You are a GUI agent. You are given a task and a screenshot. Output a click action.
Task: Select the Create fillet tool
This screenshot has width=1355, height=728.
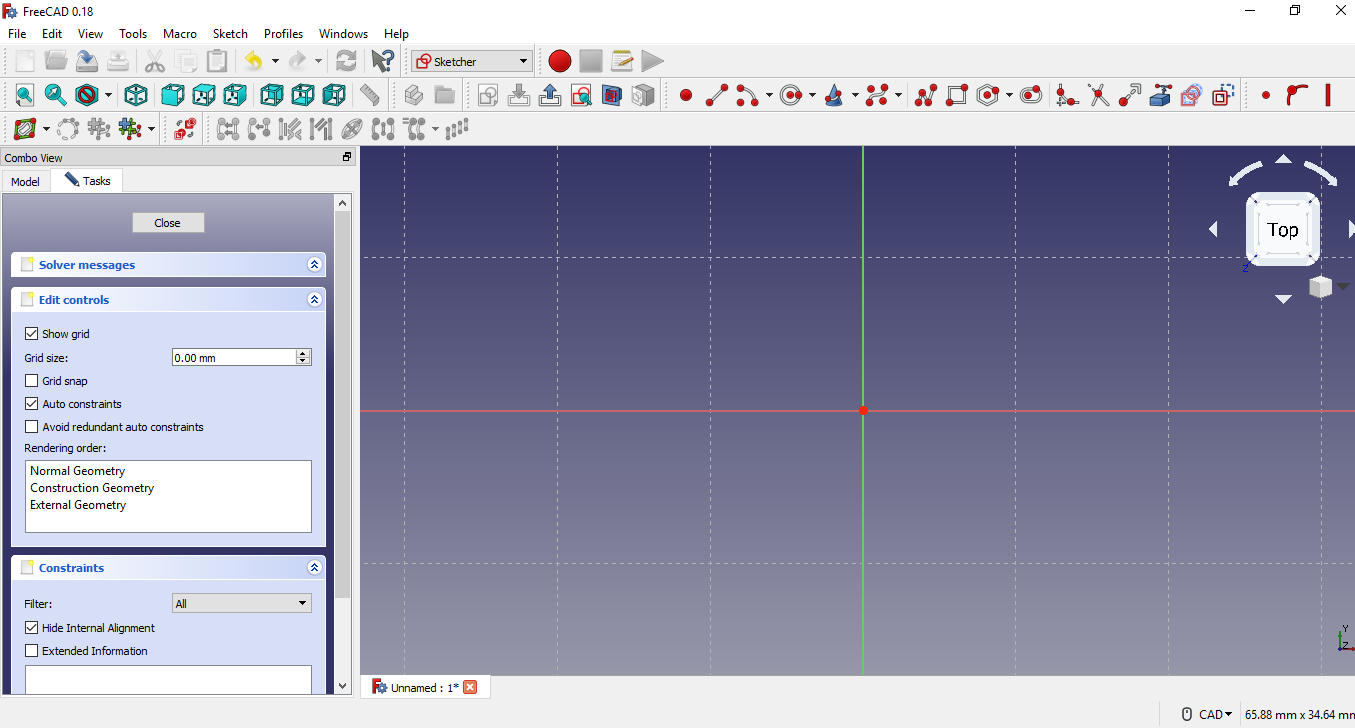tap(1067, 95)
